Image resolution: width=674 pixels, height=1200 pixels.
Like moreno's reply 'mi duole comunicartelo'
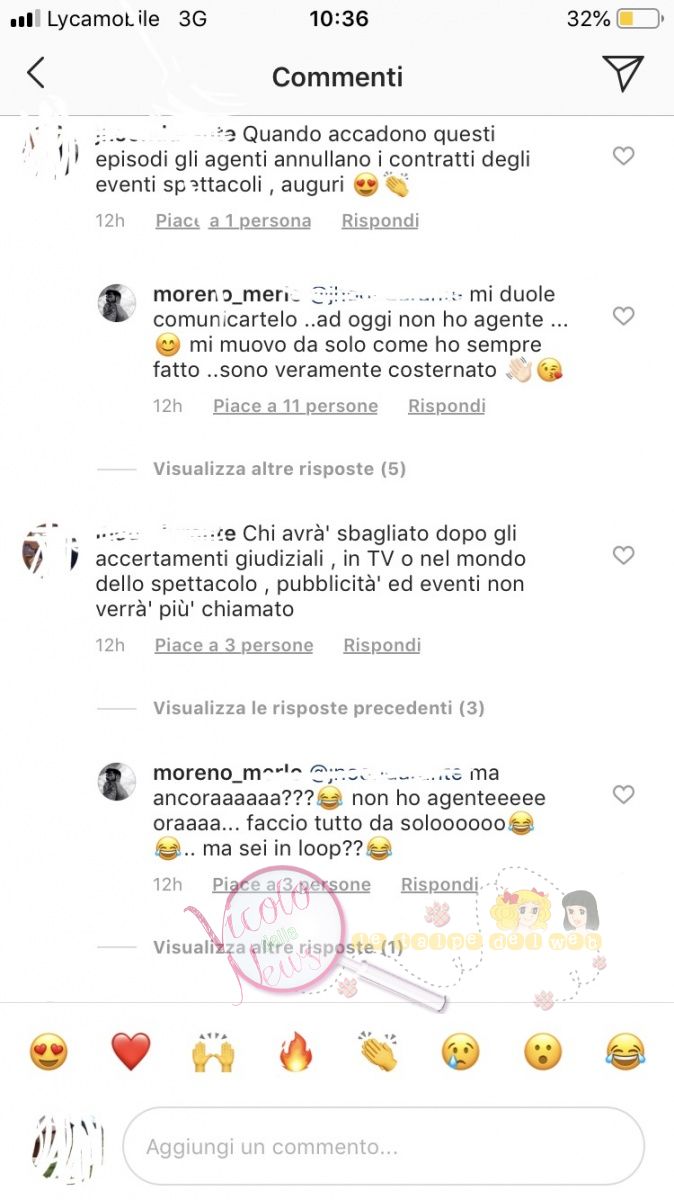623,316
